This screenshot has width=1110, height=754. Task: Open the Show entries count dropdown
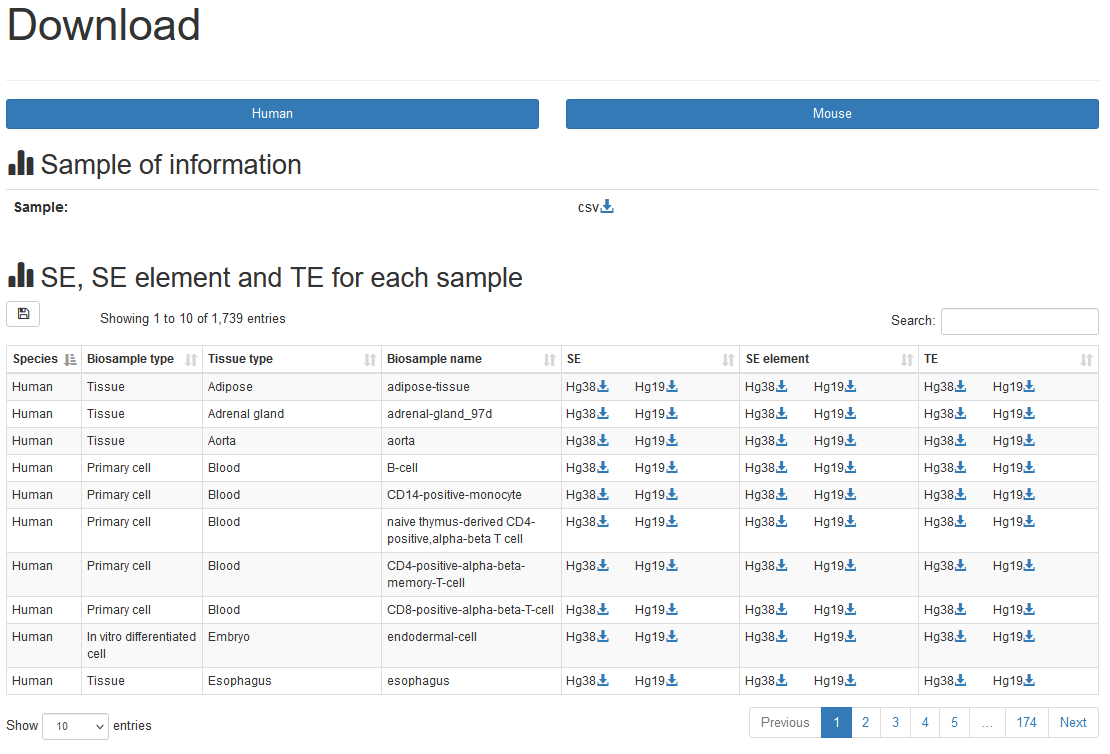pos(75,726)
